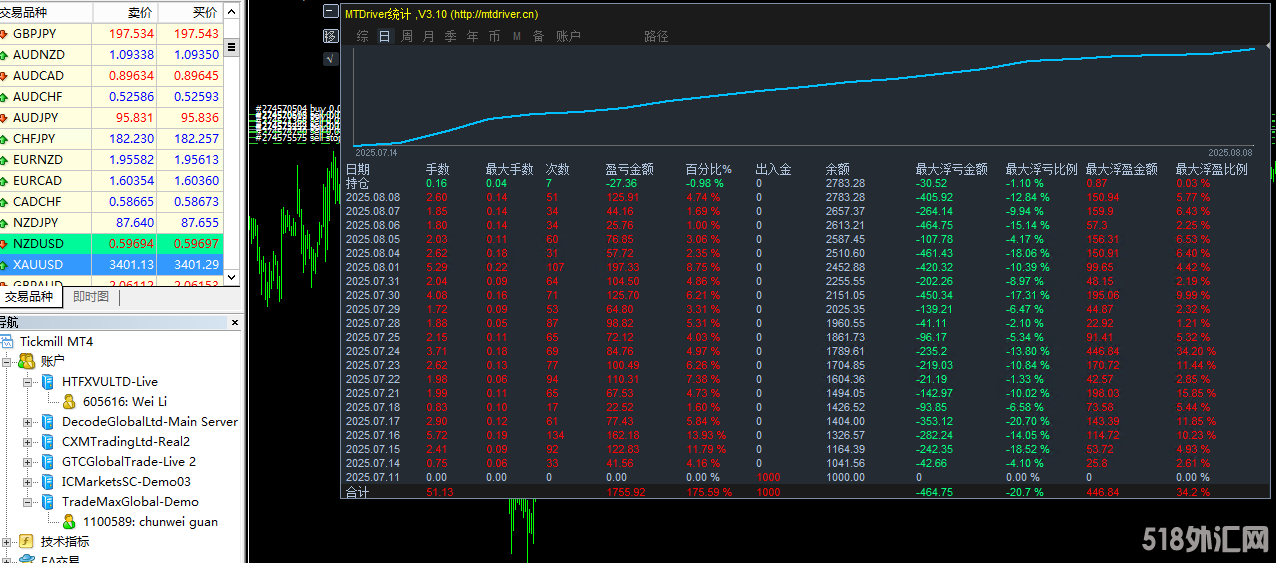Select the 账户 tab in MTDriver panel
1276x563 pixels.
point(568,36)
